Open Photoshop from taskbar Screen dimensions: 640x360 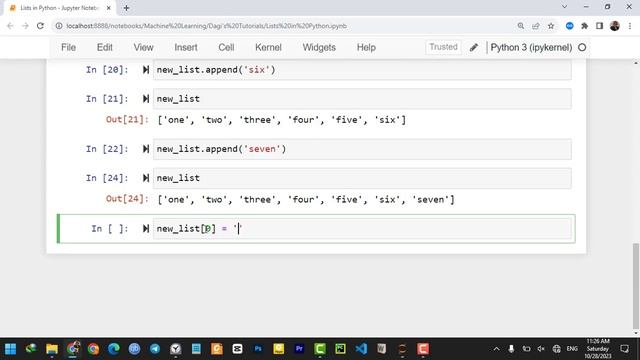coord(258,349)
